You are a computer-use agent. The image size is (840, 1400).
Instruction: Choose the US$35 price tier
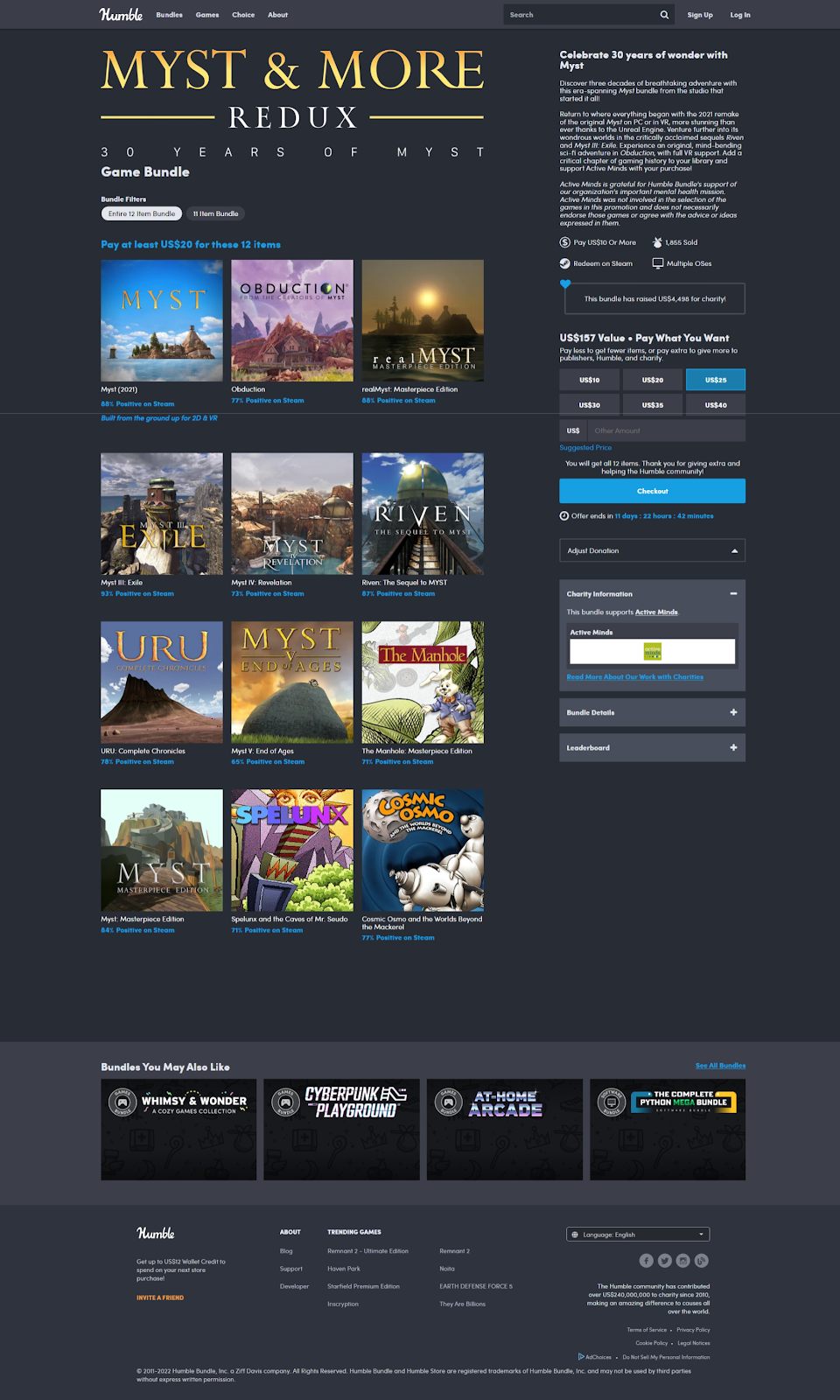(x=653, y=405)
